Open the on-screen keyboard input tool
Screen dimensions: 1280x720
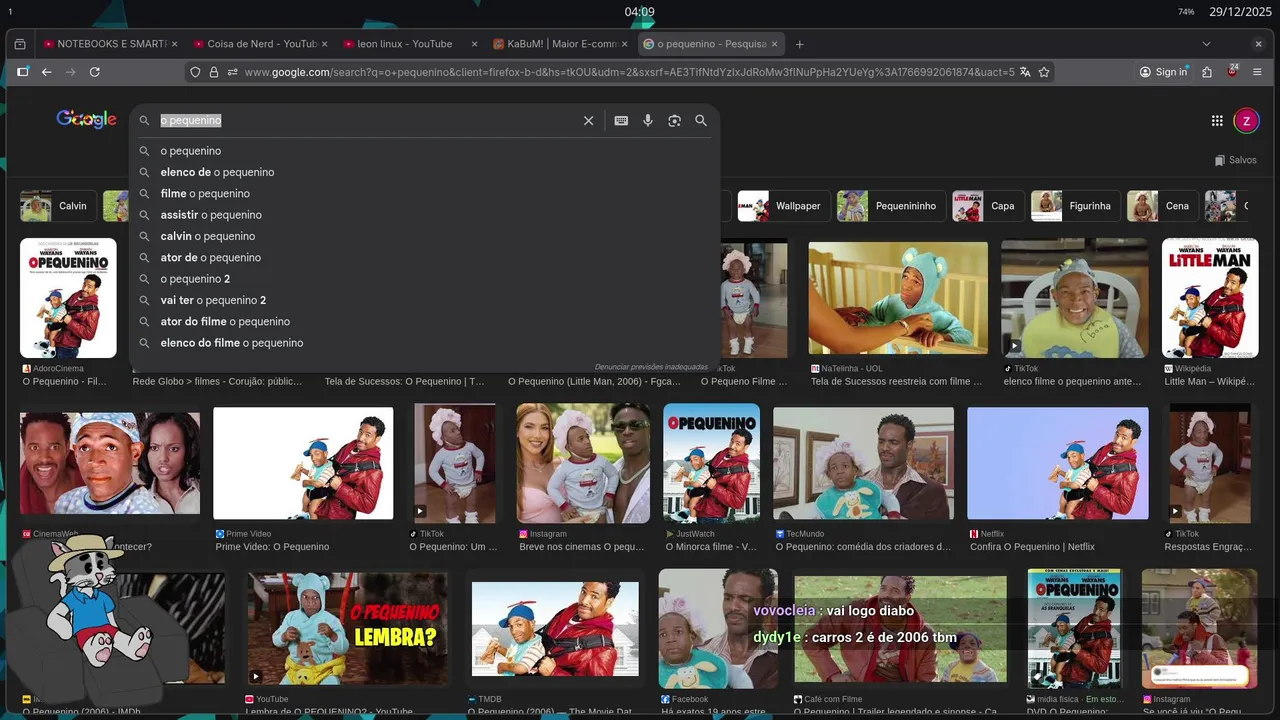coord(621,120)
